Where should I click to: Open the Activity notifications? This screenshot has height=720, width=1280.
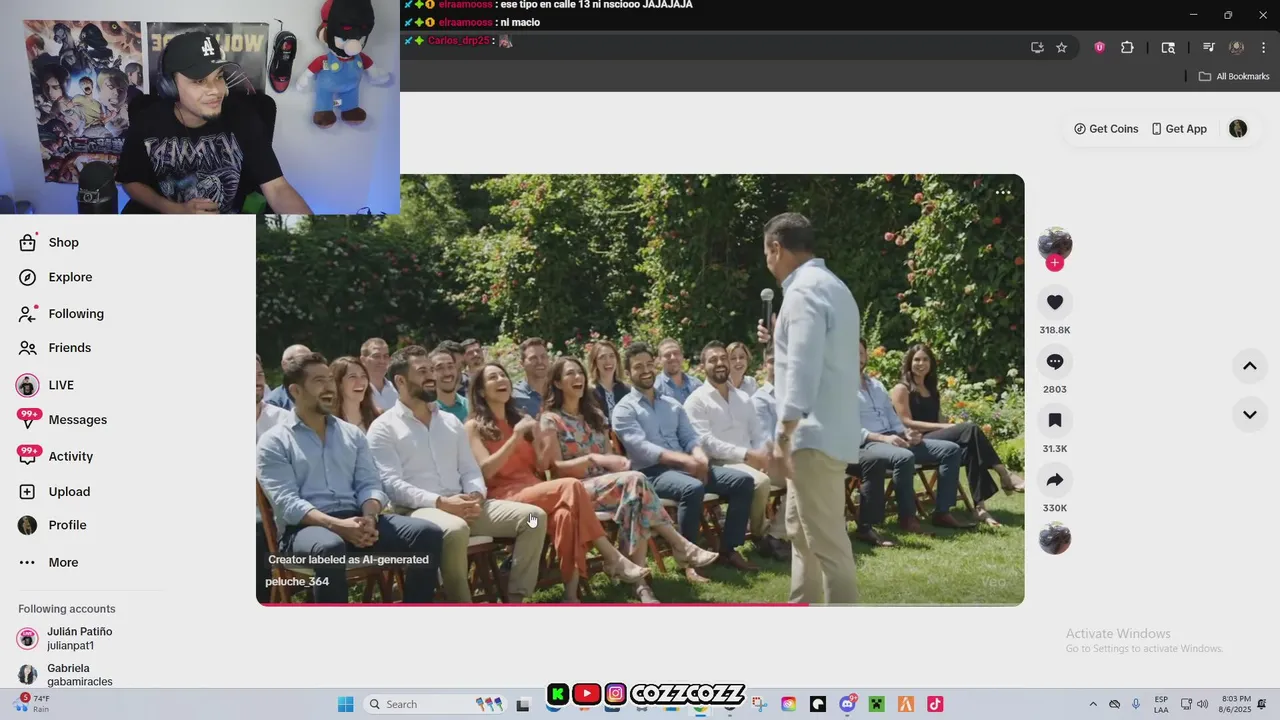56,456
